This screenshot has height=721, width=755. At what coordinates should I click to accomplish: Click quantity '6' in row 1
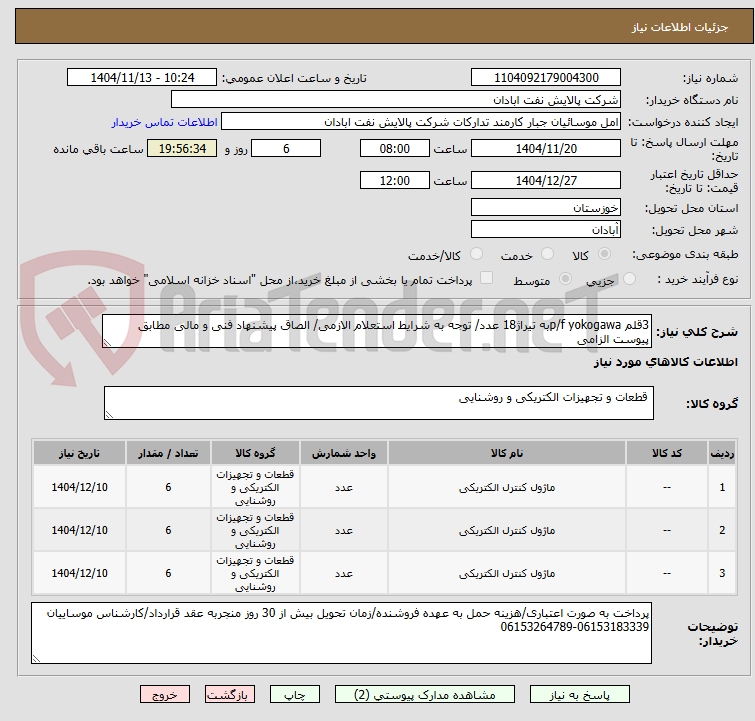point(168,487)
